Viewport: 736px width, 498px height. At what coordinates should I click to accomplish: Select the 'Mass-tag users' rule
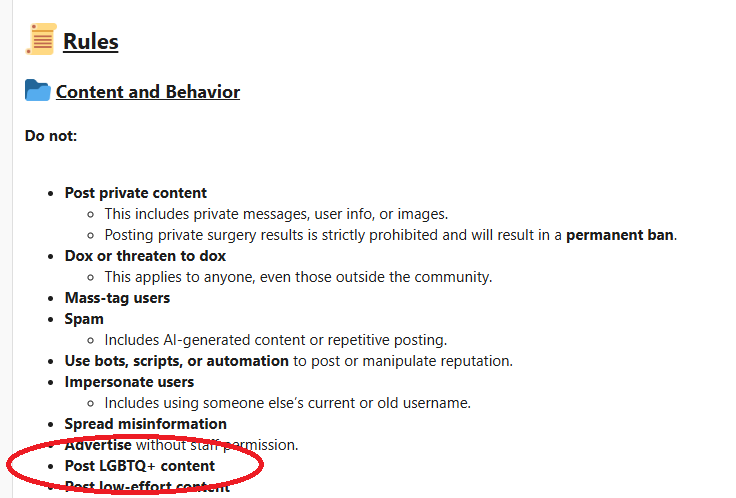pos(117,298)
